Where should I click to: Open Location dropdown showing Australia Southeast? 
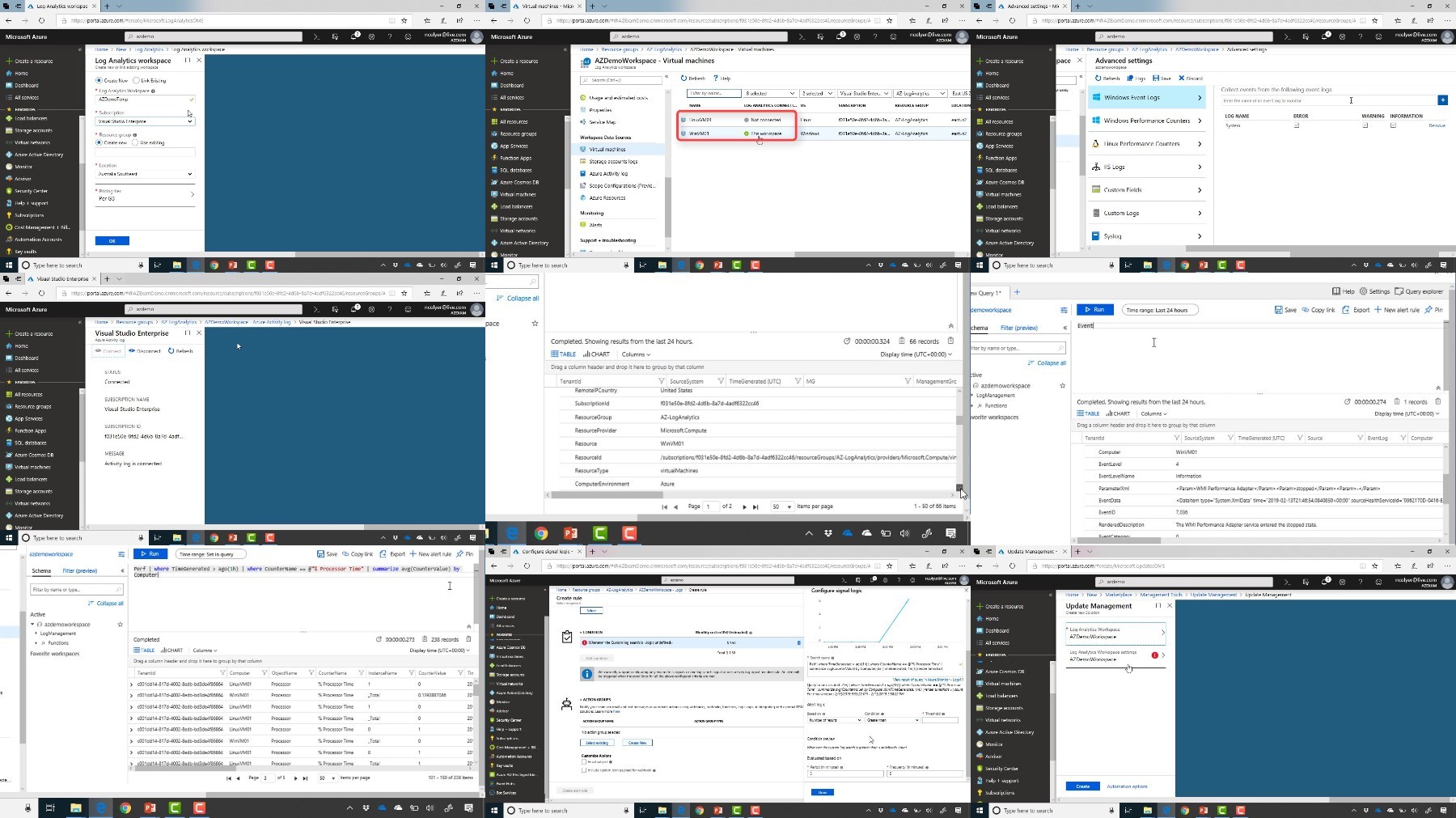click(x=145, y=174)
